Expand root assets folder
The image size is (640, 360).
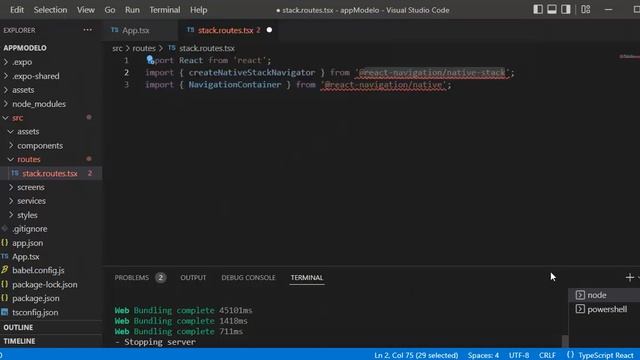click(23, 90)
